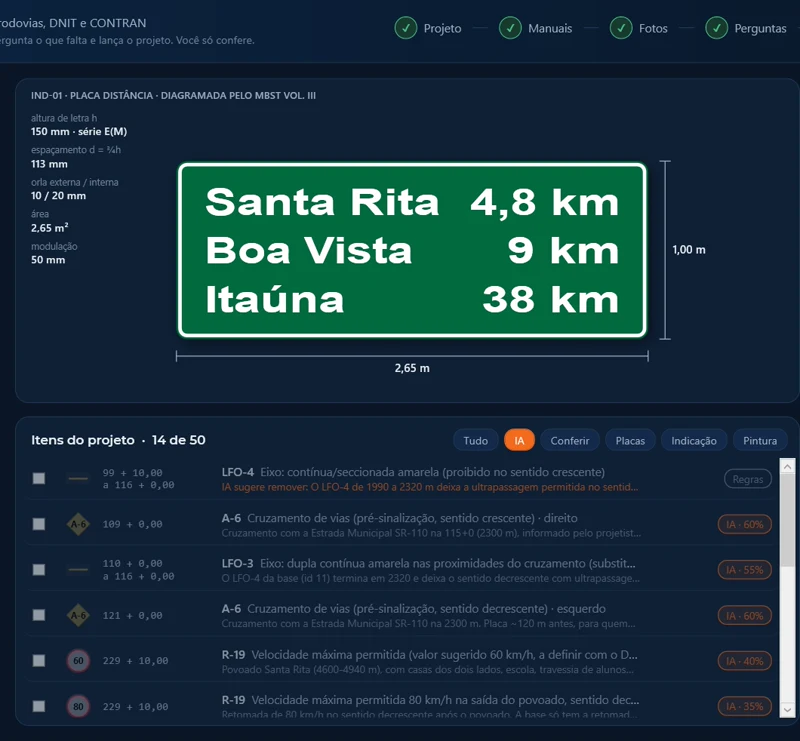Click the IA · 60% badge on crescente A-6 row
The image size is (800, 741).
point(744,524)
